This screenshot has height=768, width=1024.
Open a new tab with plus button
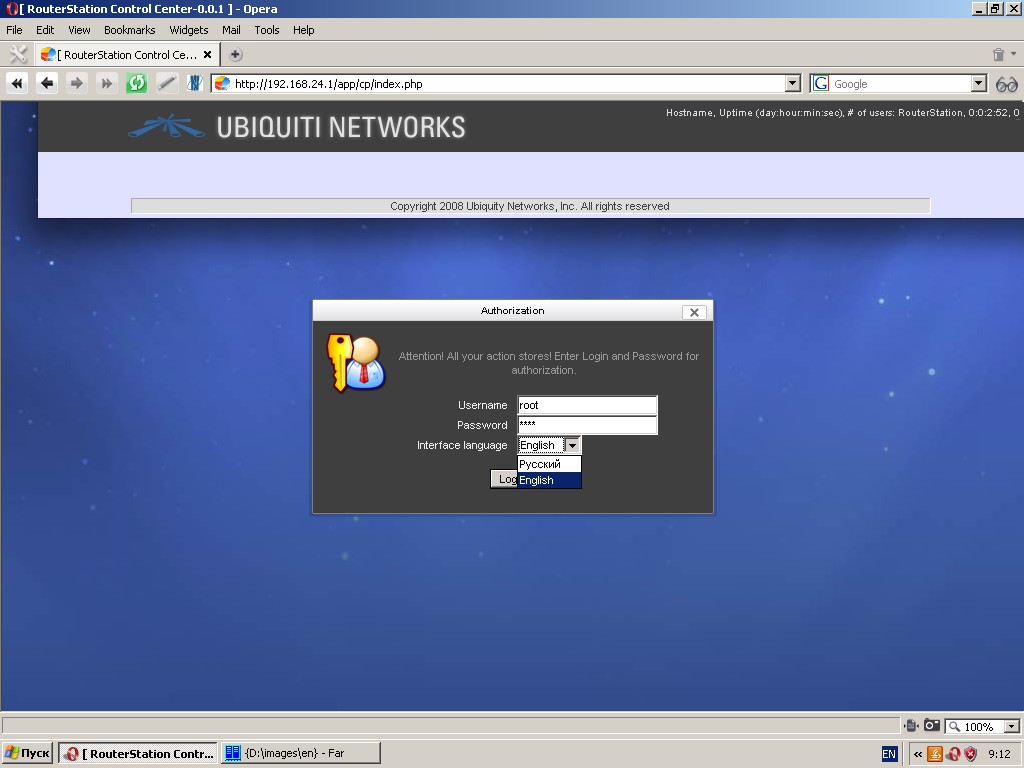236,55
